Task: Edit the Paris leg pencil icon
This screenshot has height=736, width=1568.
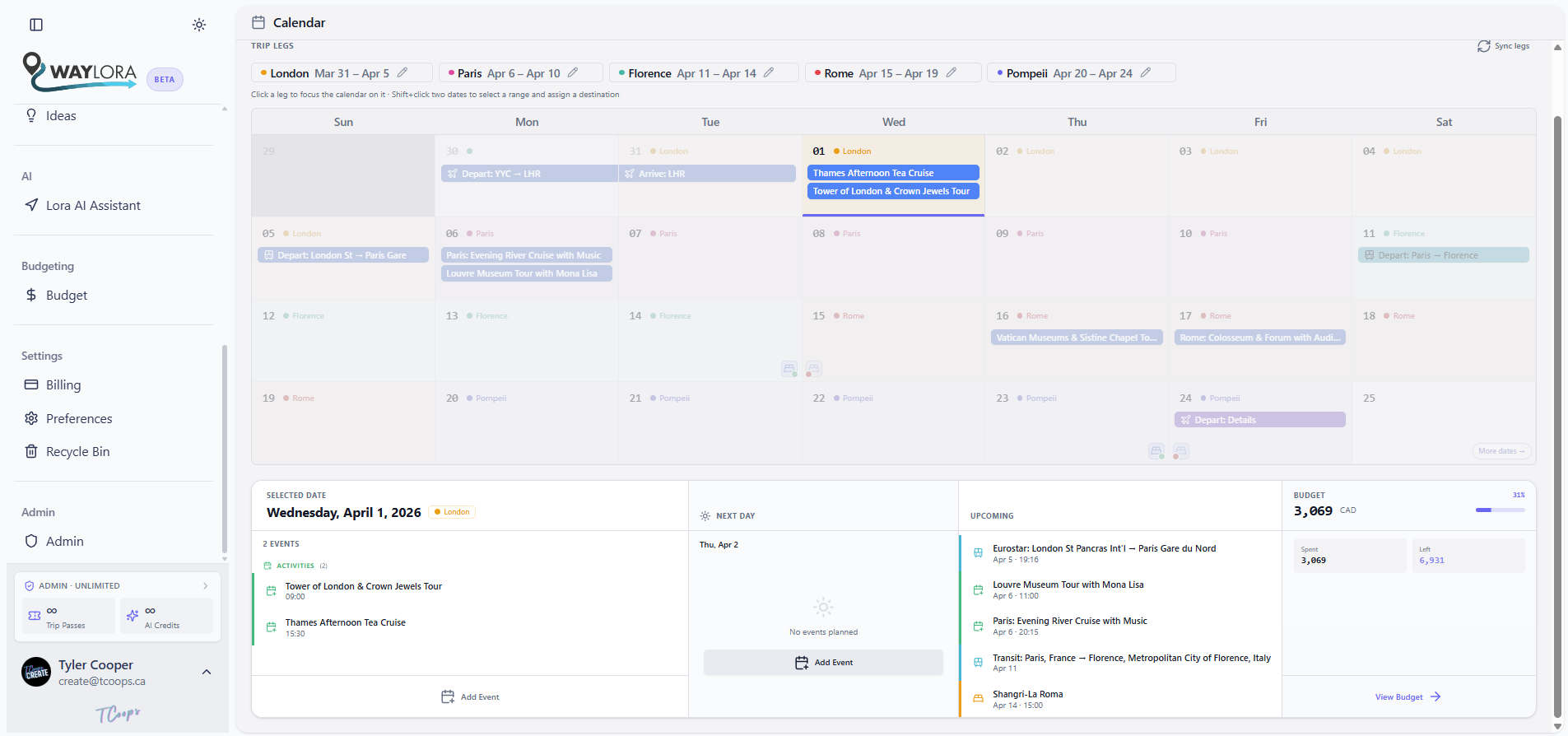Action: [x=573, y=72]
